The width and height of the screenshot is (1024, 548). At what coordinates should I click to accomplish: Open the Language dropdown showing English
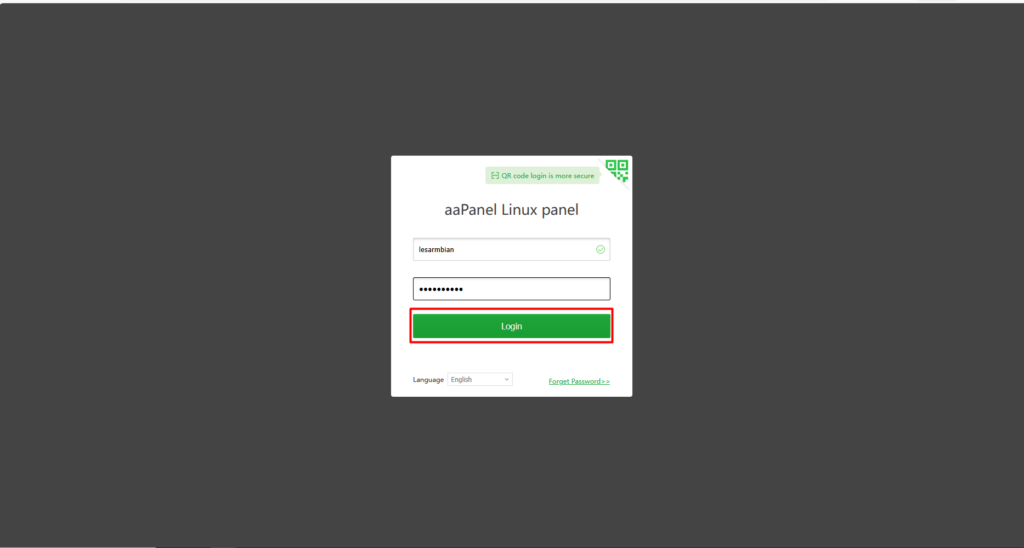point(480,379)
